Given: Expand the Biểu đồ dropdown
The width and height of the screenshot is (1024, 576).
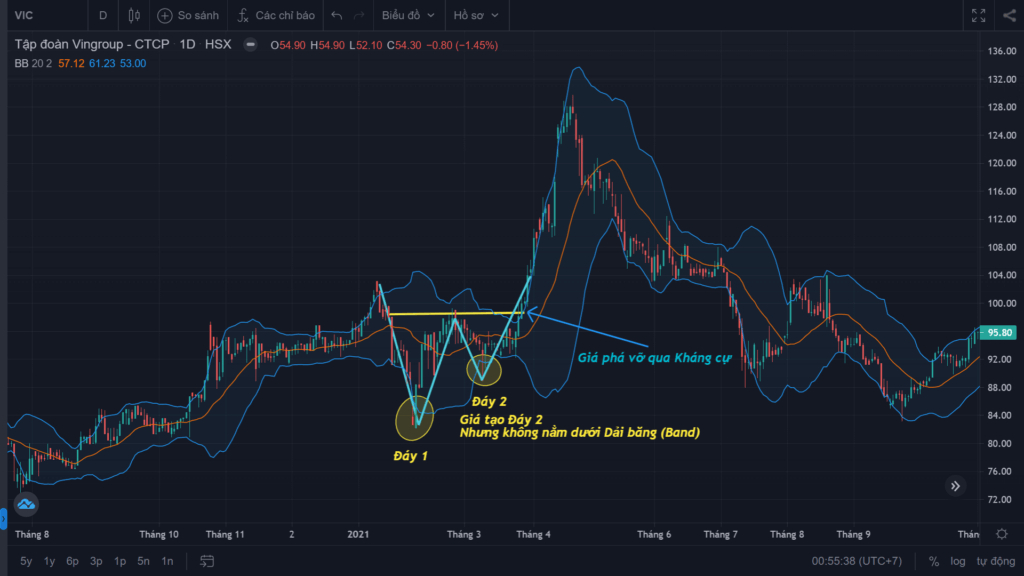Looking at the screenshot, I should tap(408, 15).
